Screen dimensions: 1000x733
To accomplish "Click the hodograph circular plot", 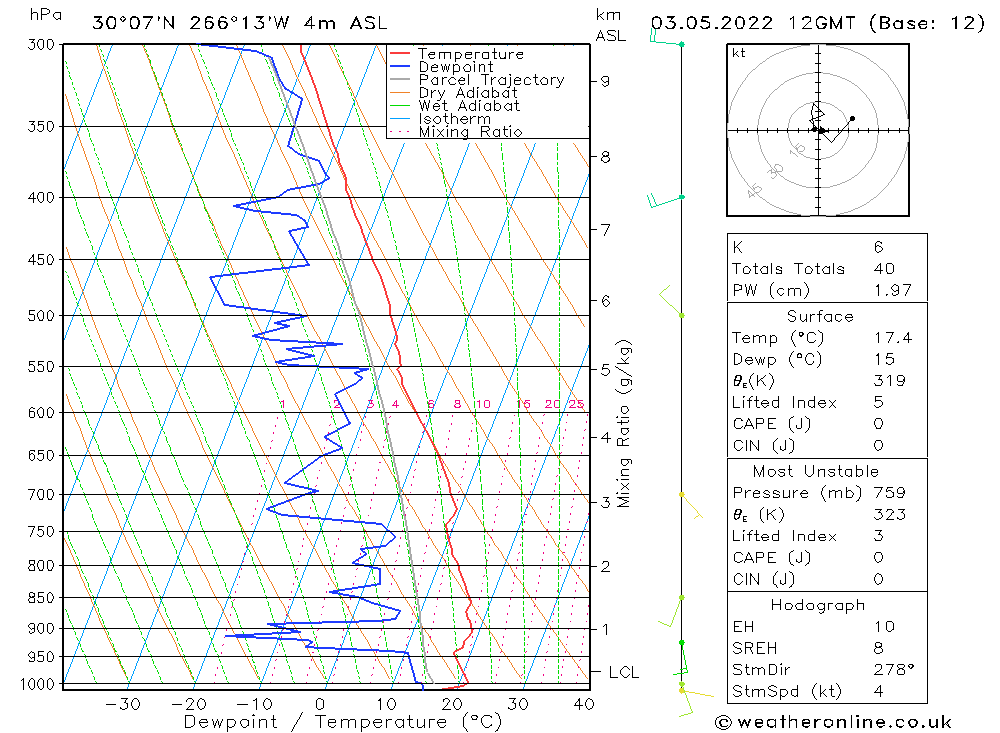I will (x=818, y=130).
